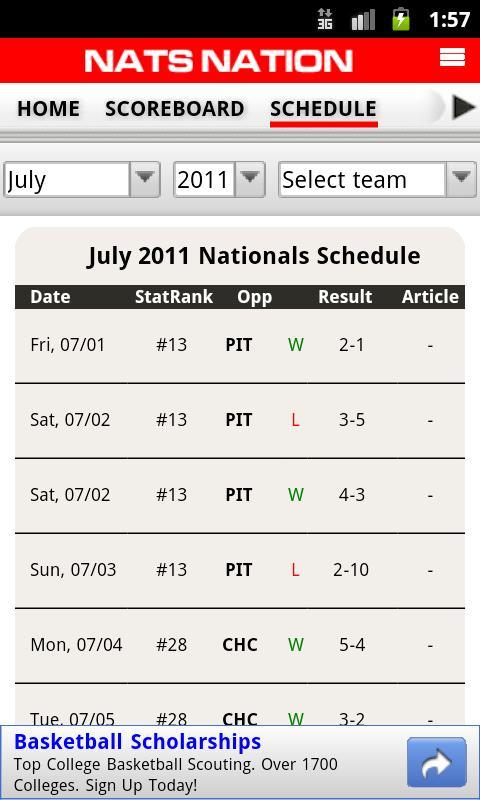
Task: Open Basketball Scholarships ad link
Action: [138, 741]
